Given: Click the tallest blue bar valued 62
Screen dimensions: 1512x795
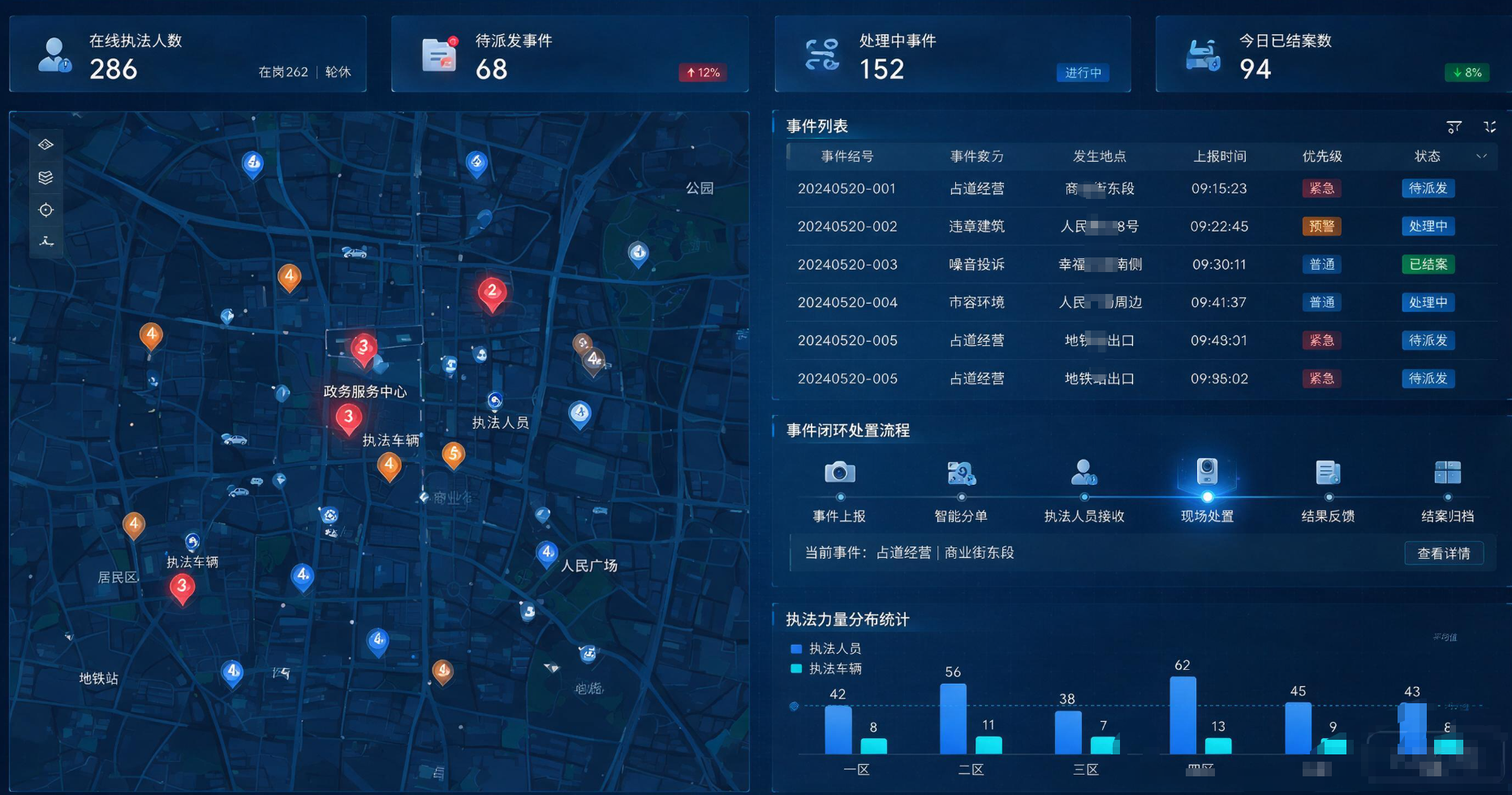Looking at the screenshot, I should (x=1182, y=715).
